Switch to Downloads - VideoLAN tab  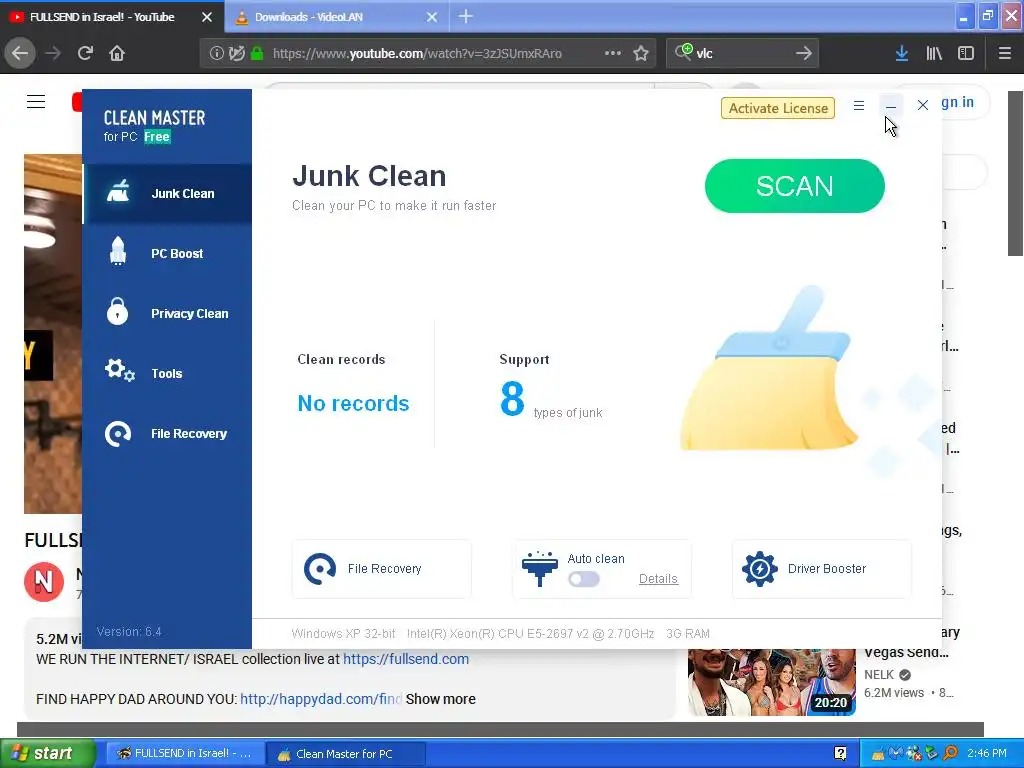[x=336, y=17]
